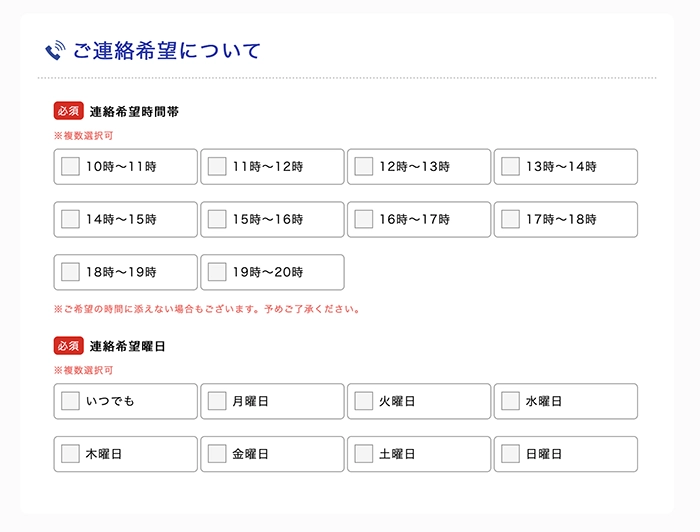Screen dimensions: 700x532
Task: Click the 必須 badge next to 連絡希望時間帯
Action: click(x=68, y=111)
